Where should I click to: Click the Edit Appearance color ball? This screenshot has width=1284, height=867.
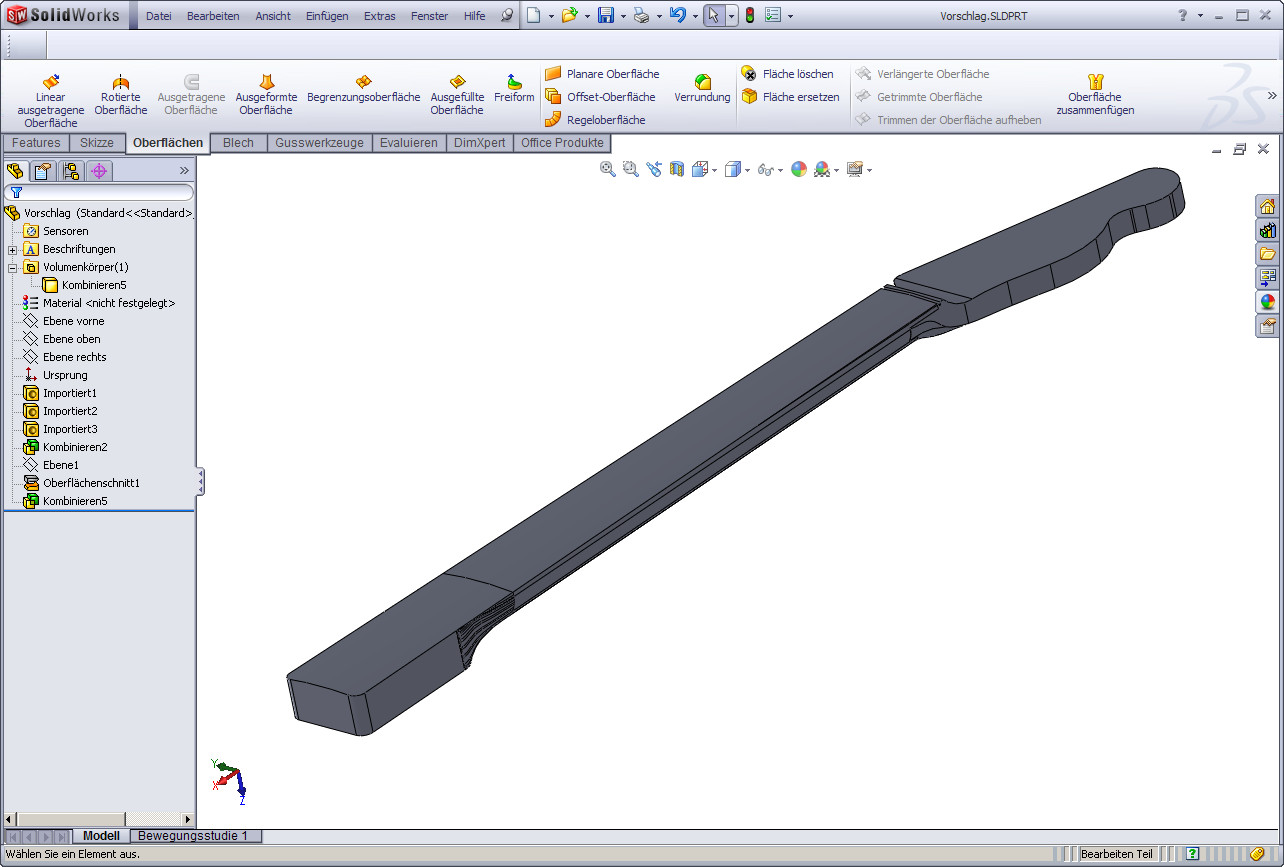pos(798,170)
